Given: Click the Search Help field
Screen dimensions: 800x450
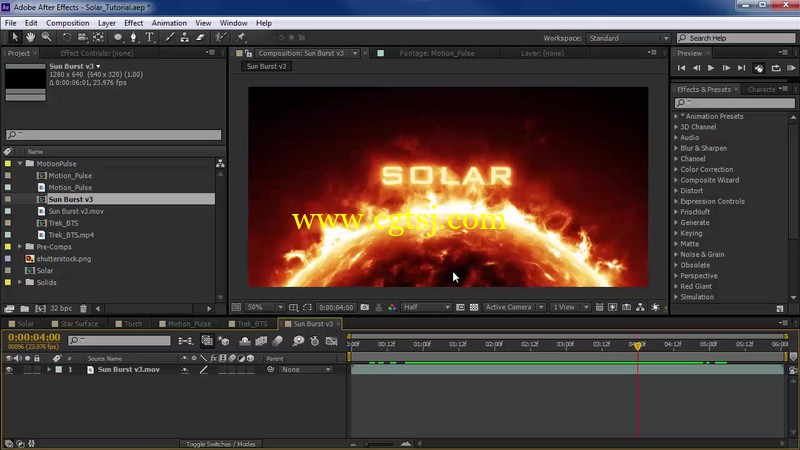Looking at the screenshot, I should pos(736,38).
